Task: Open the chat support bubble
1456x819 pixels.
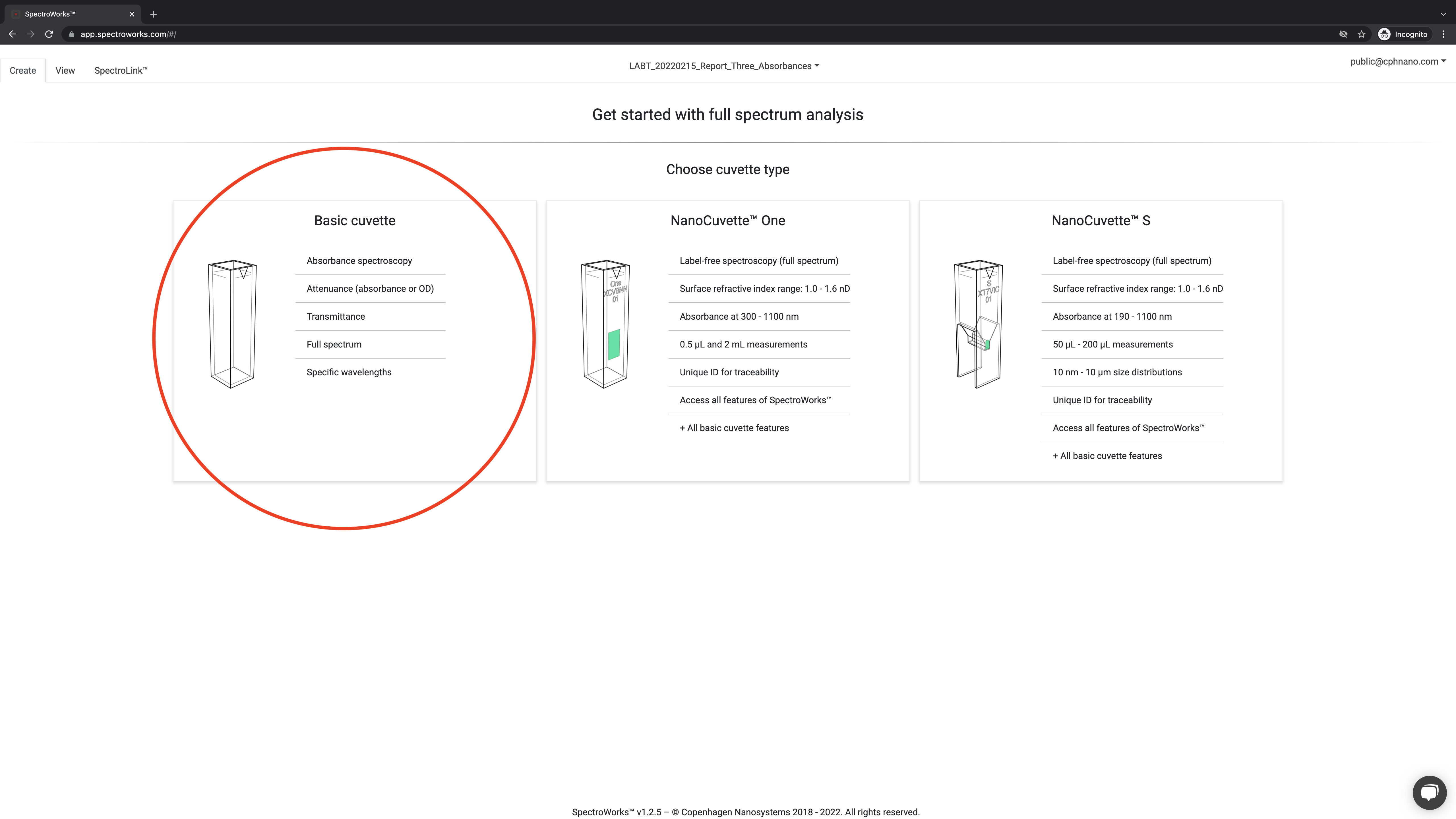Action: coord(1430,793)
